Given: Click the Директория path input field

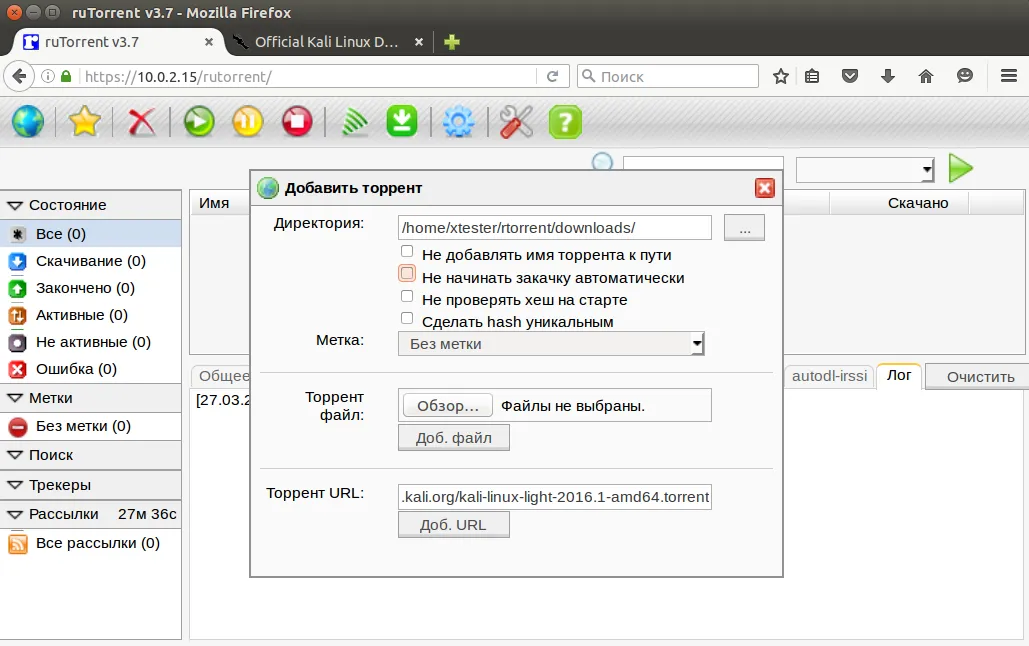Looking at the screenshot, I should click(x=555, y=228).
